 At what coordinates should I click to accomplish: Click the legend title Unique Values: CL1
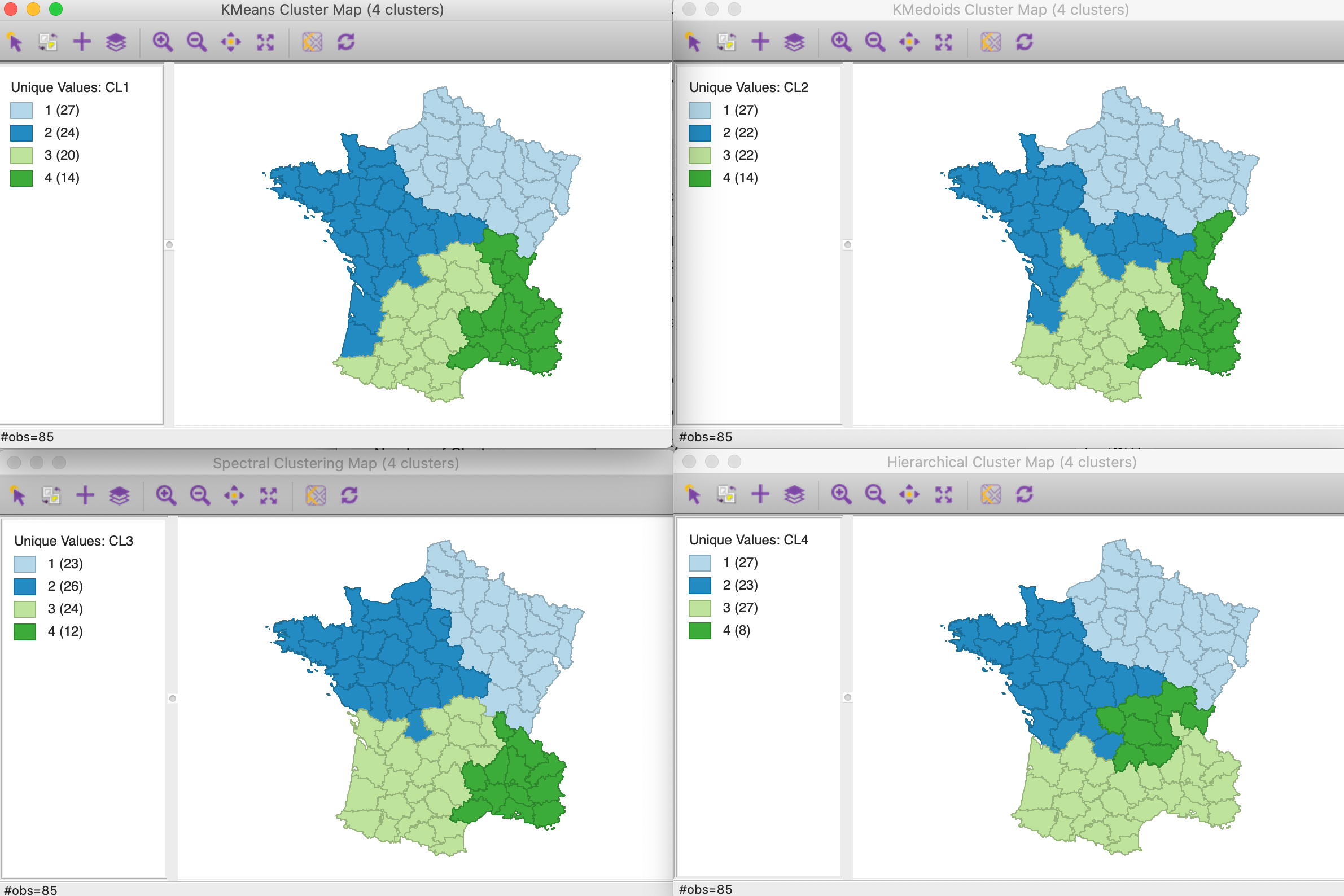(x=70, y=87)
